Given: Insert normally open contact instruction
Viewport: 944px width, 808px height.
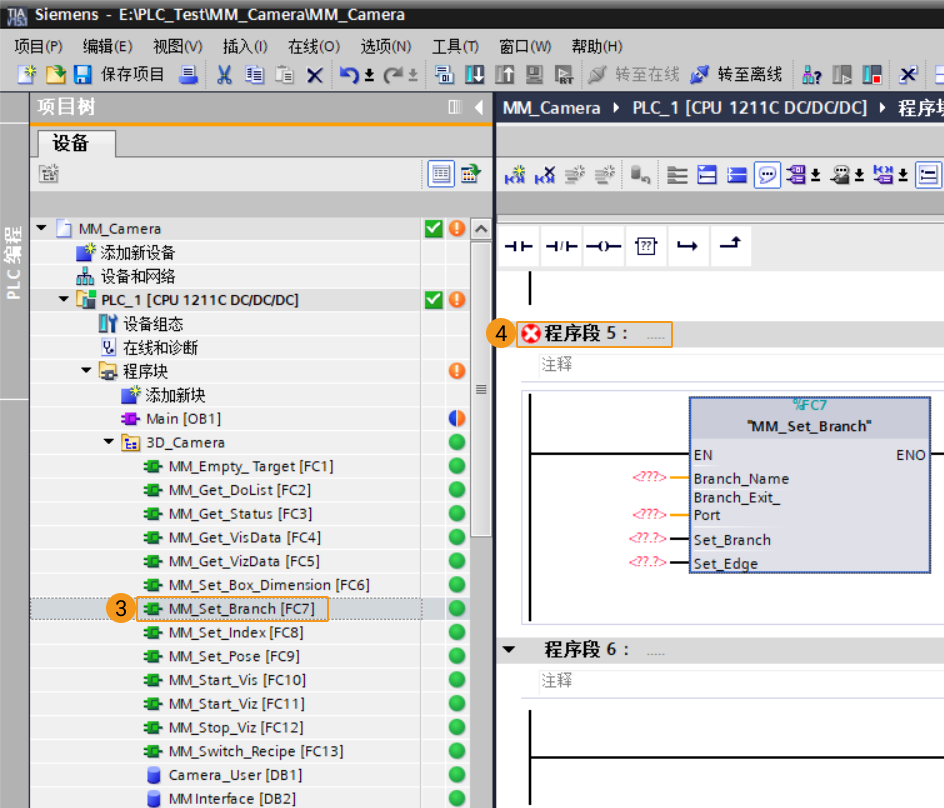Looking at the screenshot, I should point(518,246).
